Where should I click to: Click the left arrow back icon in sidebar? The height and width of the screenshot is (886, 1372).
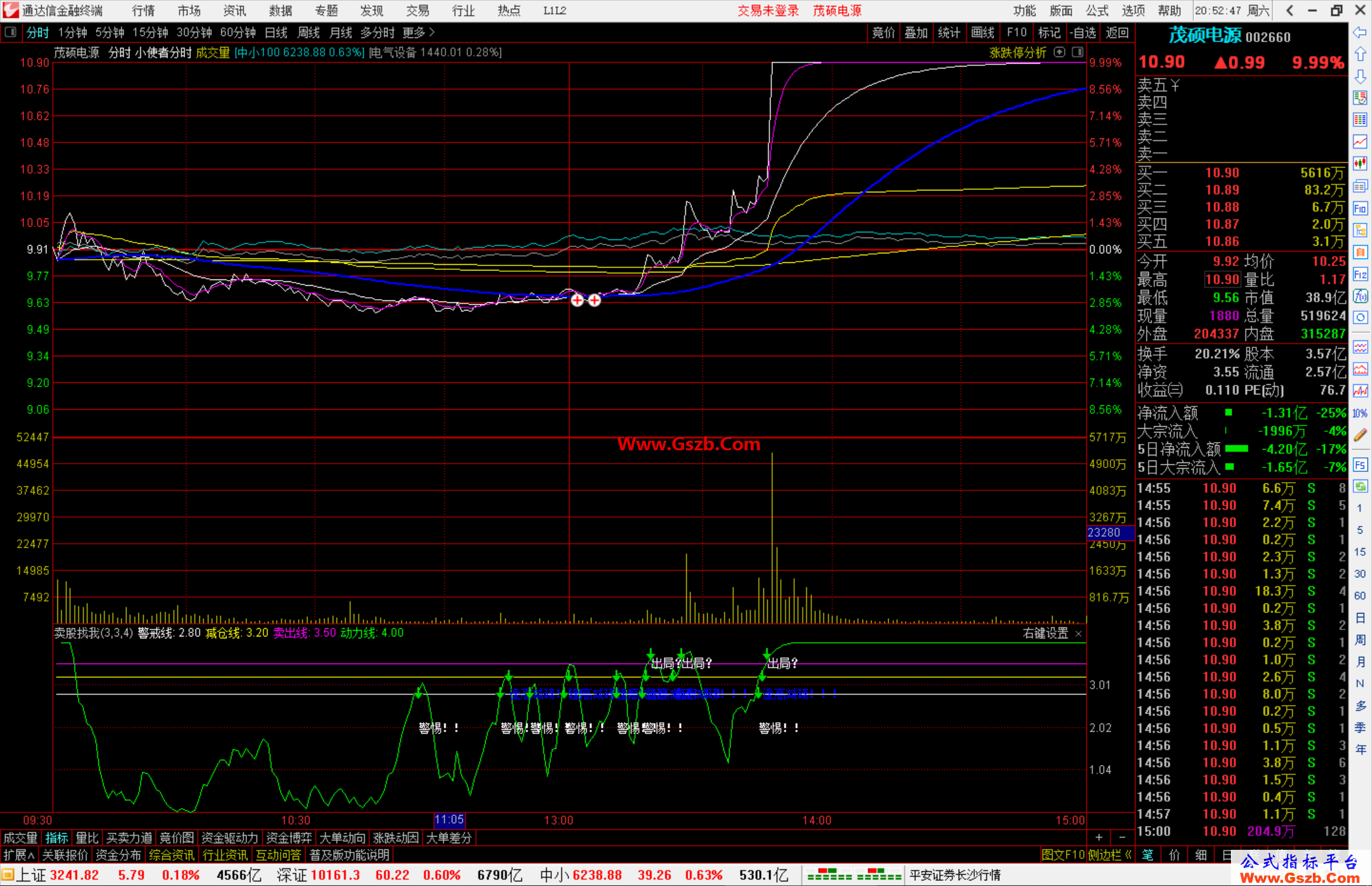pos(1360,32)
